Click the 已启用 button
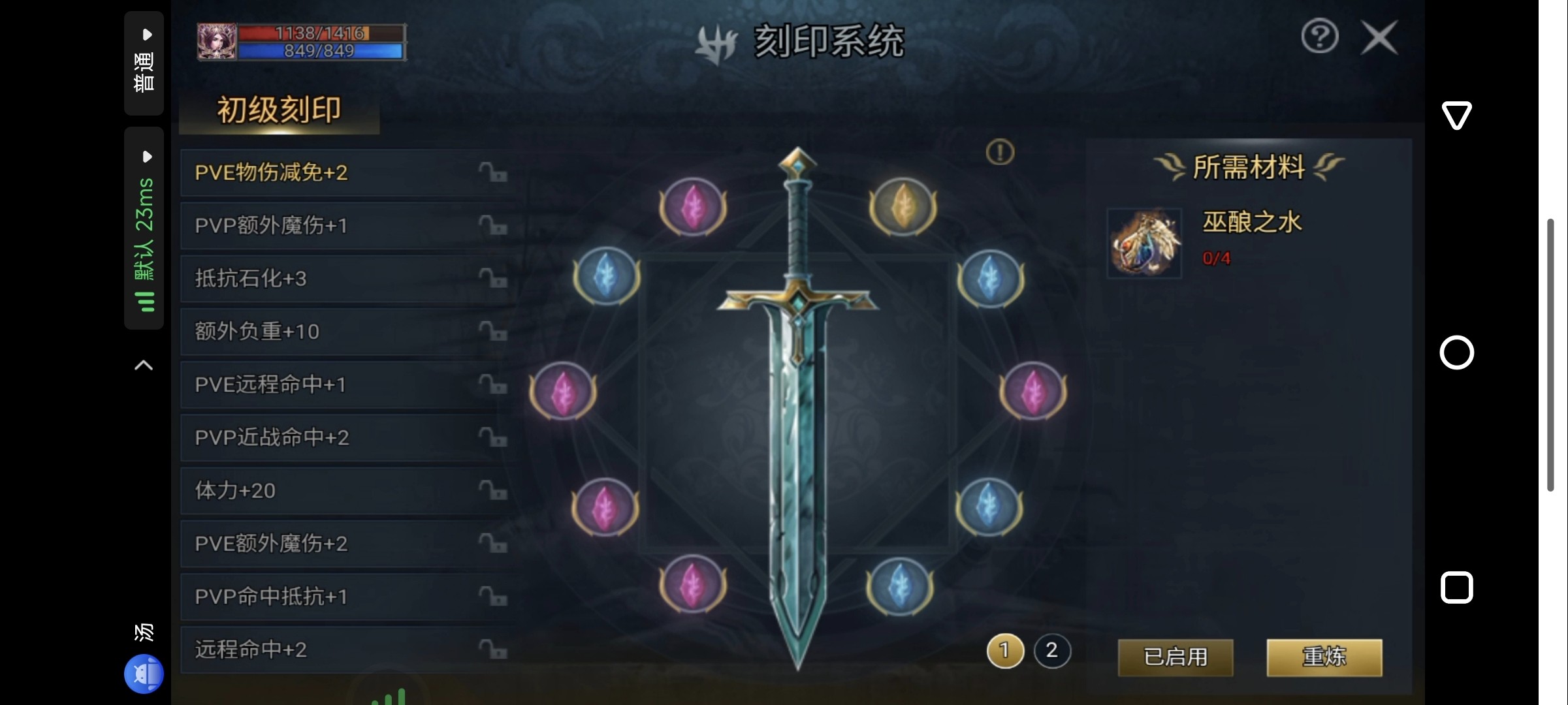Image resolution: width=1568 pixels, height=705 pixels. (x=1176, y=657)
